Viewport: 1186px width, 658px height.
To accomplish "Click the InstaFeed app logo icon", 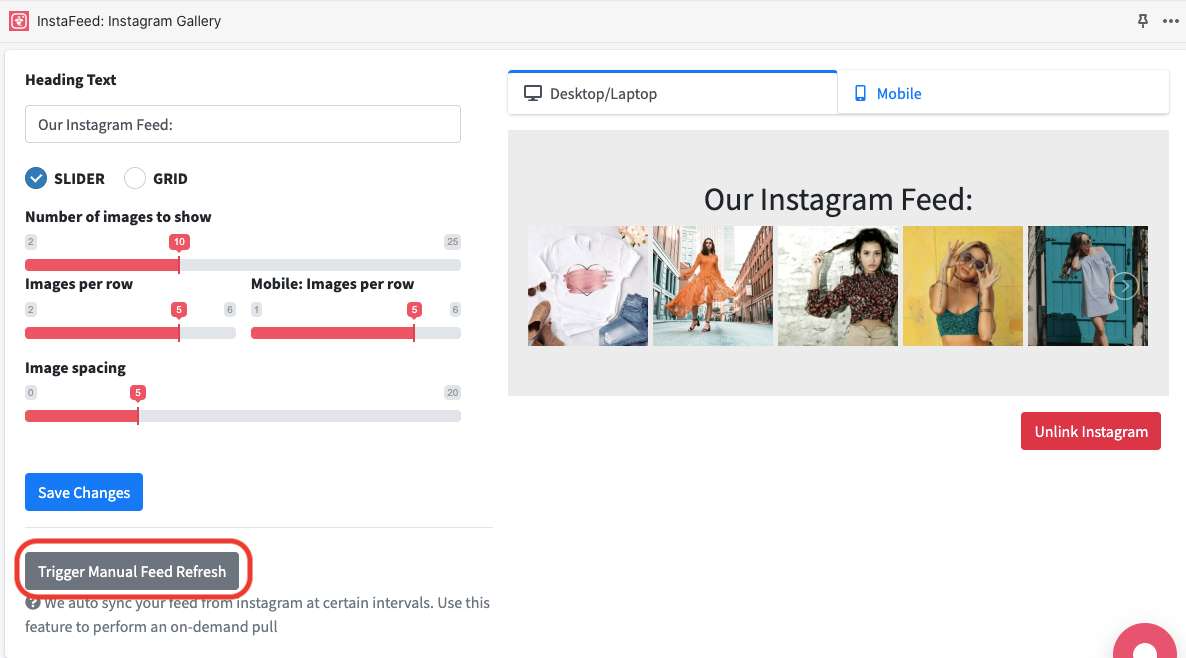I will (19, 20).
